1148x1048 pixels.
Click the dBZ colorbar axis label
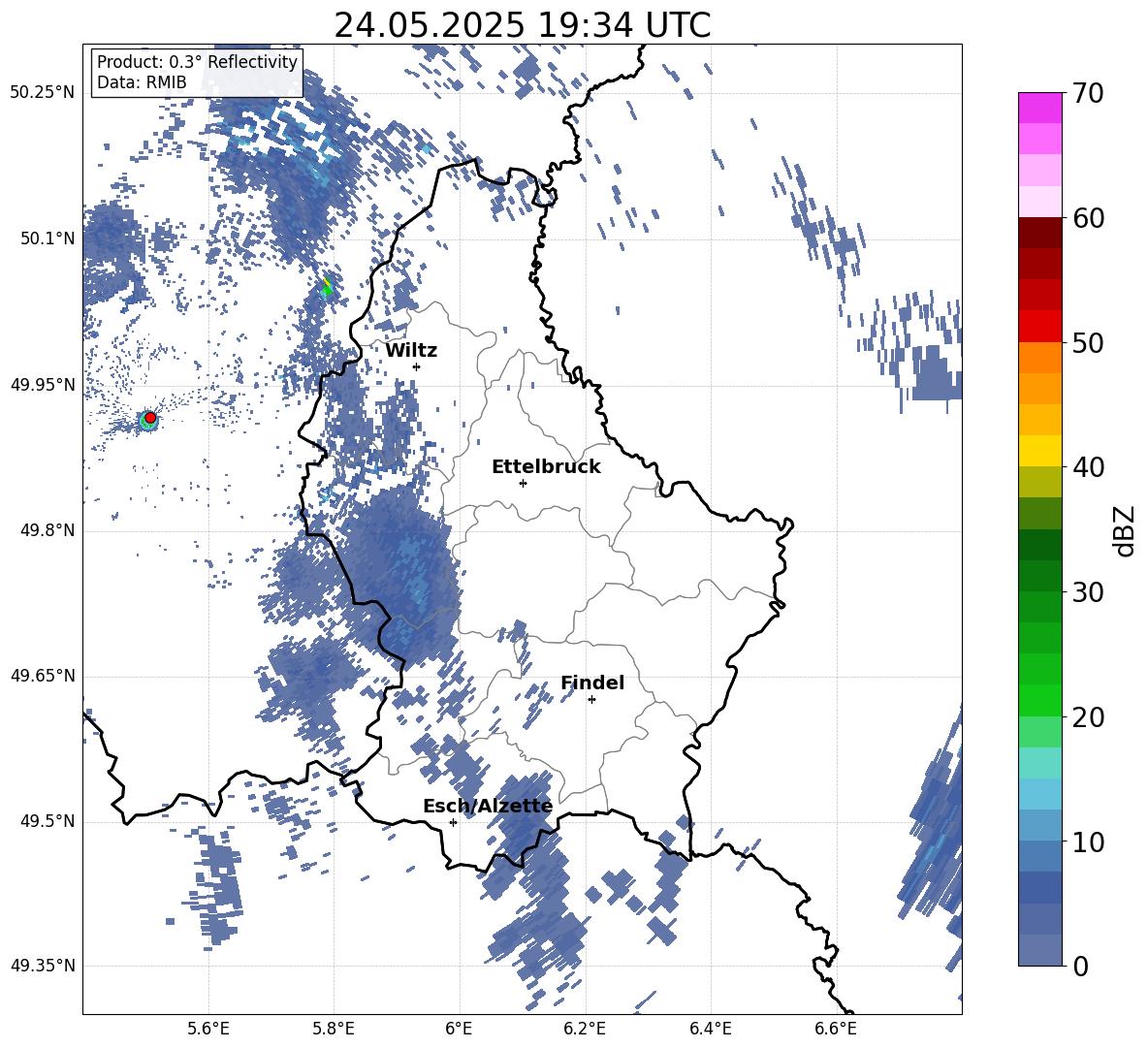[1126, 530]
